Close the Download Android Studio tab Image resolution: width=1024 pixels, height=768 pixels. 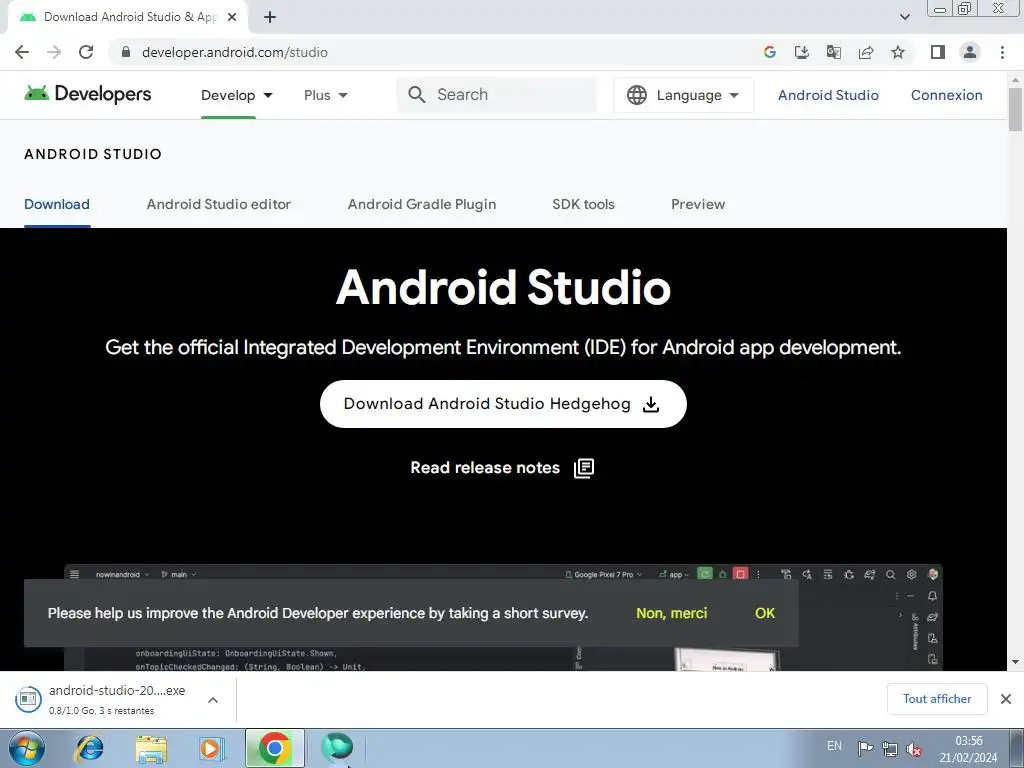click(232, 17)
